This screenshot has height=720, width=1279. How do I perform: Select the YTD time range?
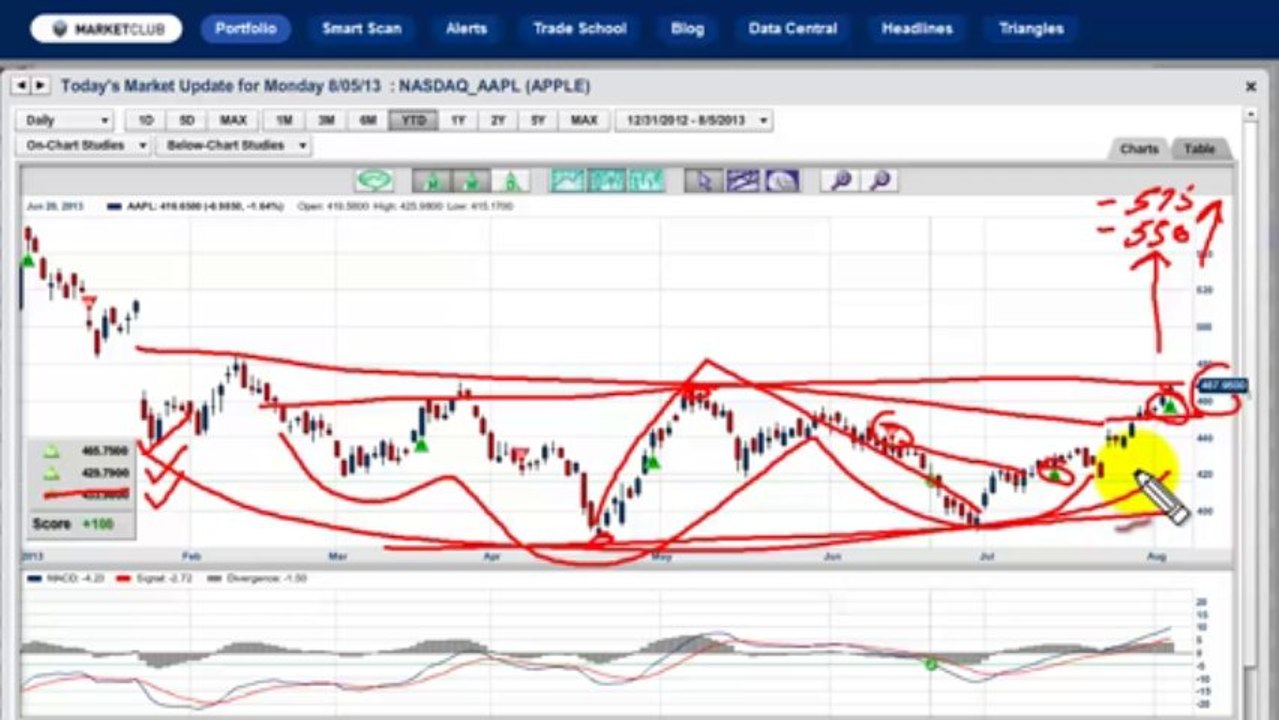pos(414,120)
